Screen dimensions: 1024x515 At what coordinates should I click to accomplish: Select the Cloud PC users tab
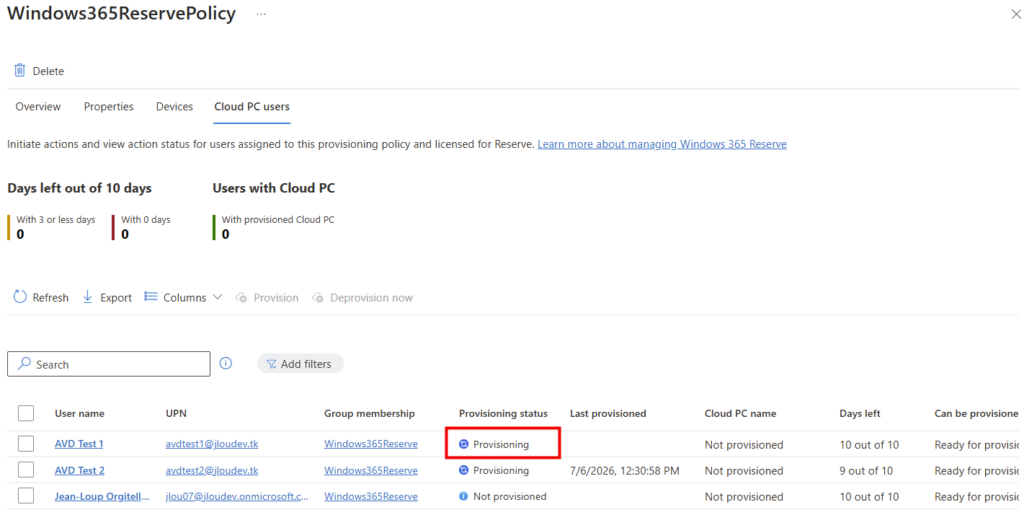pyautogui.click(x=252, y=106)
